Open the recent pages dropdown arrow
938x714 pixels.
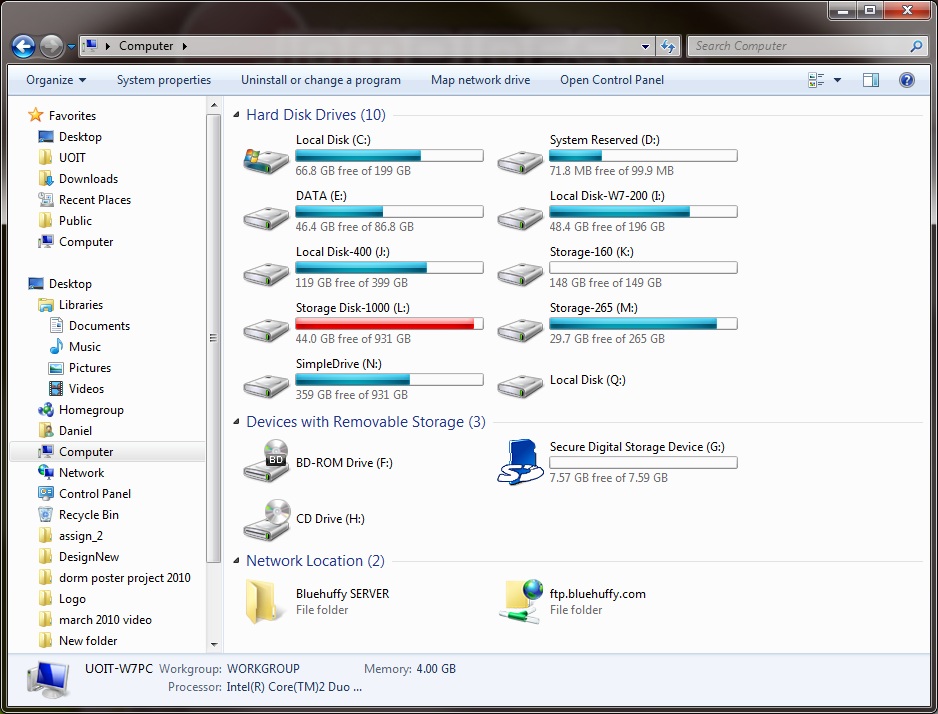[71, 46]
